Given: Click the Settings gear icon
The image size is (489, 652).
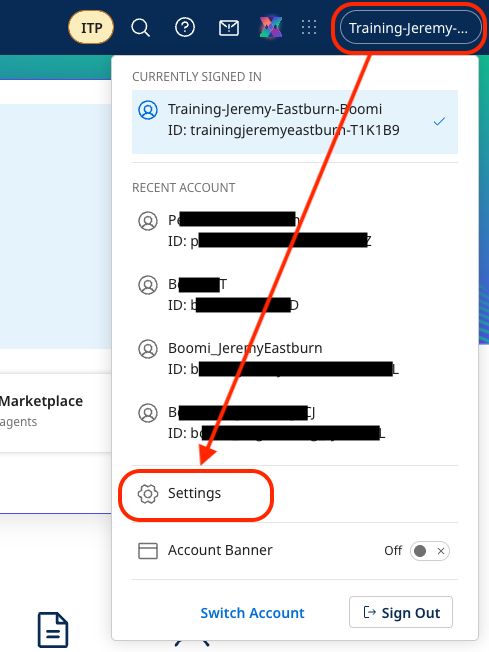Looking at the screenshot, I should [x=148, y=494].
